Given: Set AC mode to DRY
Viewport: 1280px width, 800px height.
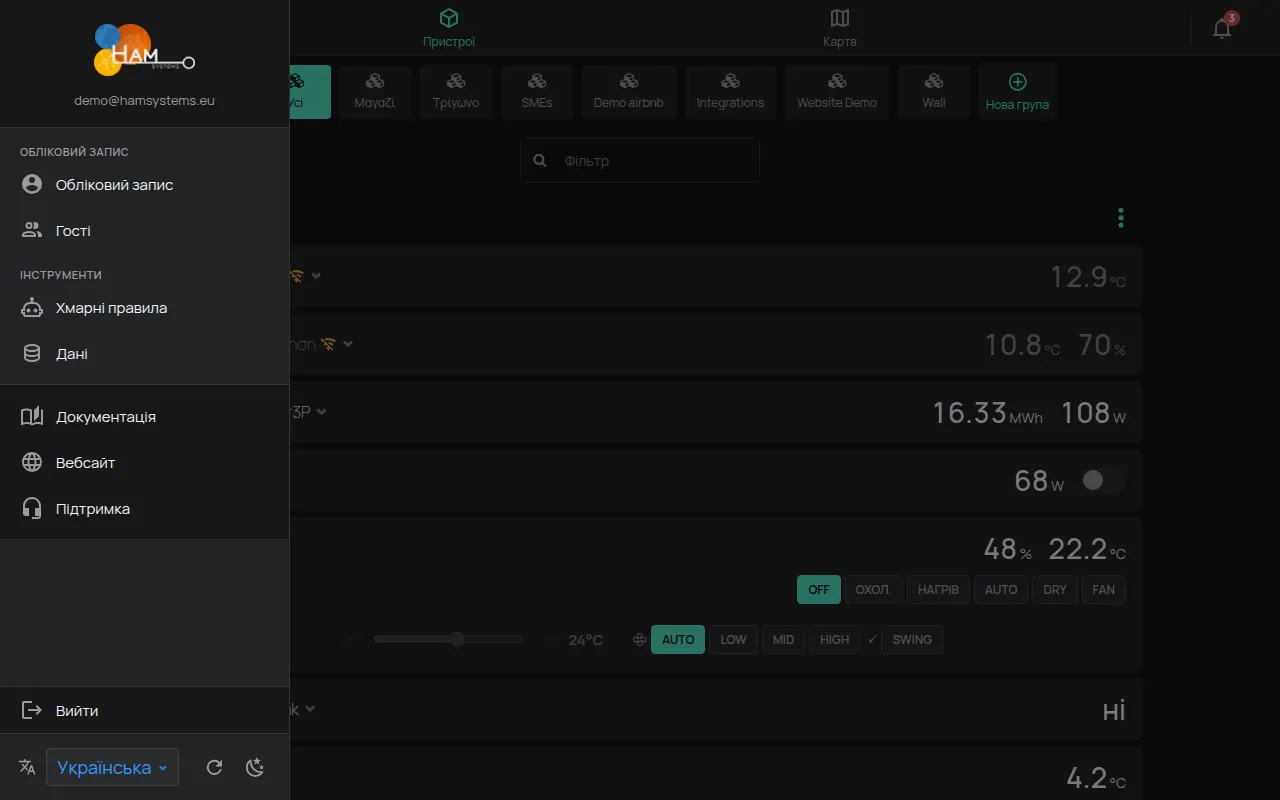Looking at the screenshot, I should (x=1055, y=589).
